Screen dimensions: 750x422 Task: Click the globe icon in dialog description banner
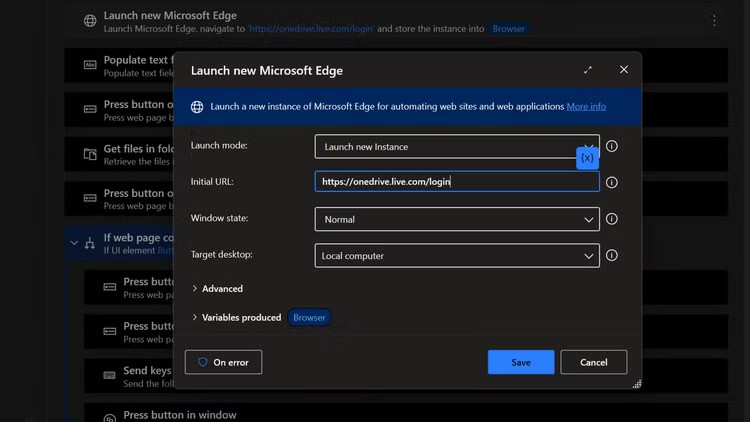(197, 107)
